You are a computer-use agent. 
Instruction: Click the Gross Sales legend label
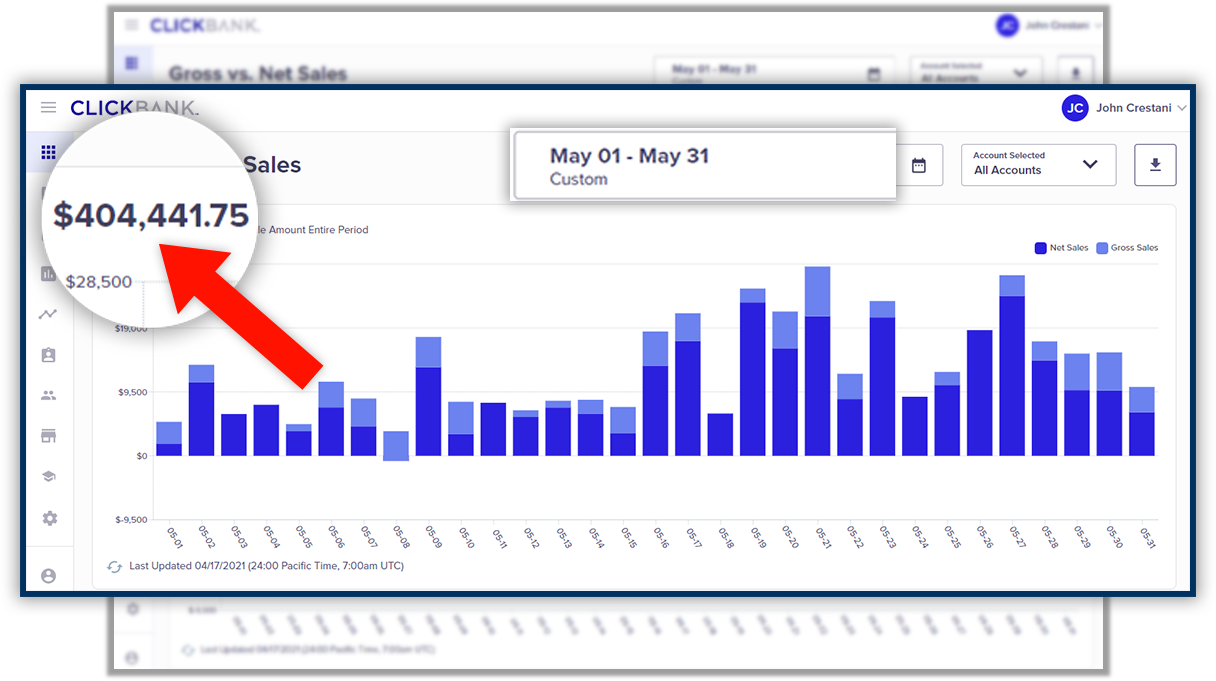(1135, 248)
